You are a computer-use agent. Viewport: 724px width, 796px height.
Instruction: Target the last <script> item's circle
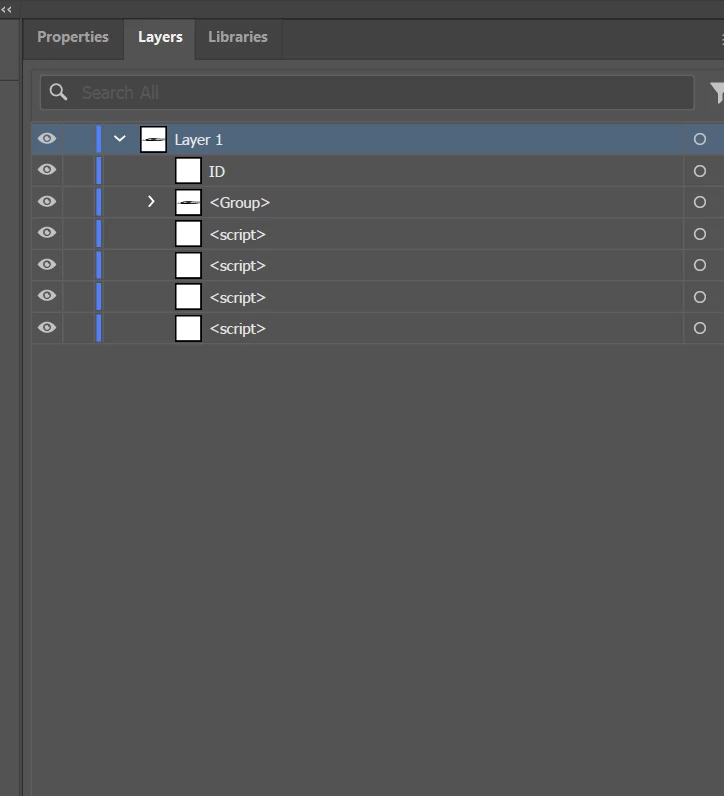pyautogui.click(x=700, y=328)
